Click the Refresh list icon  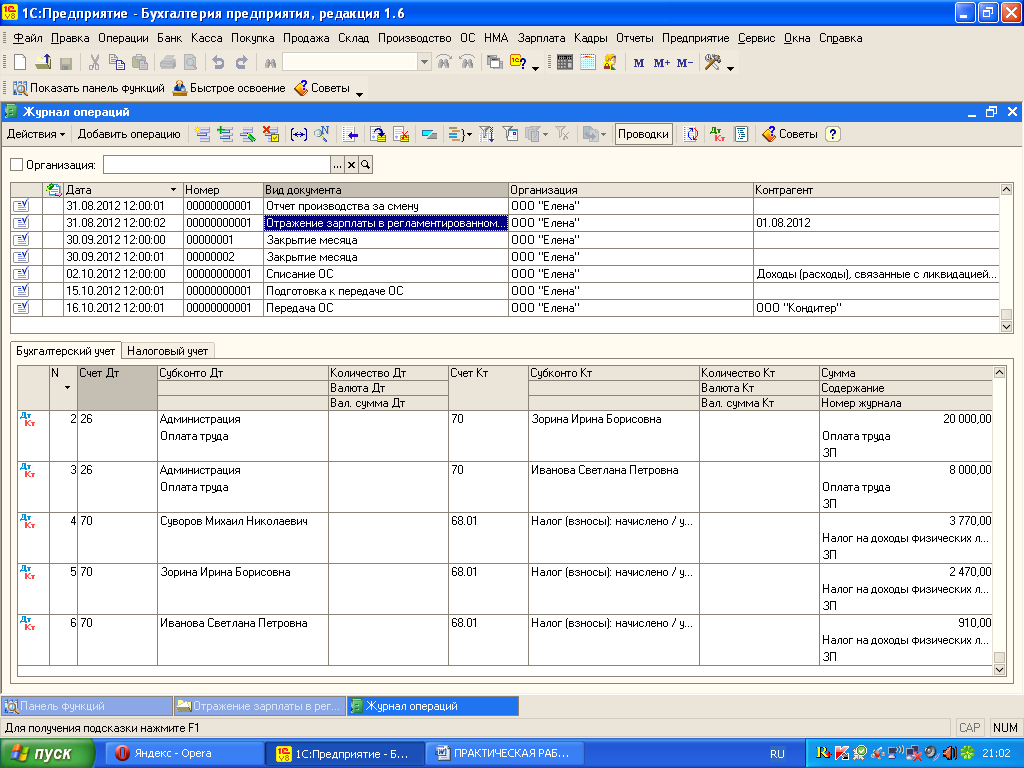(691, 135)
